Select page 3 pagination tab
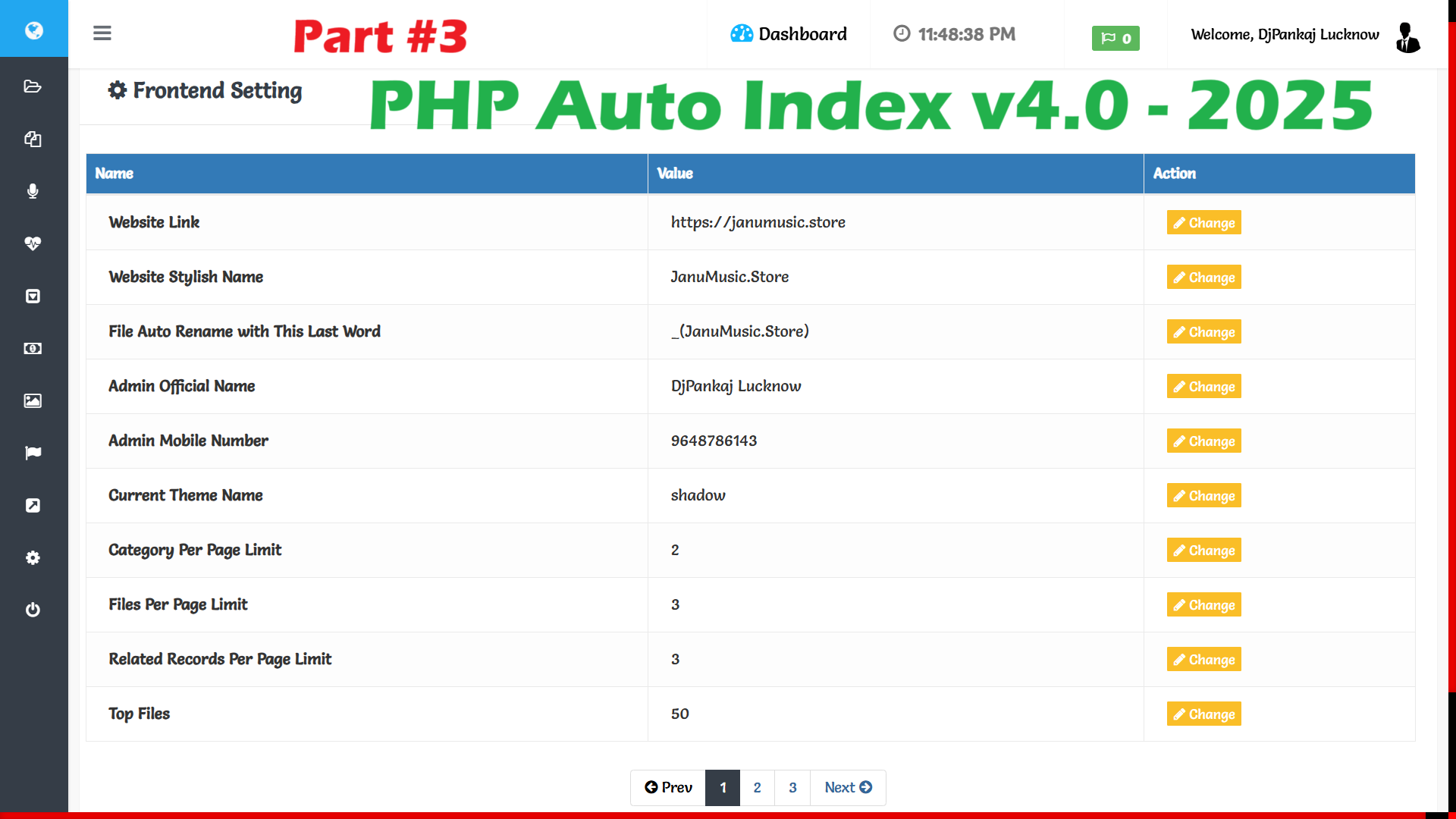 [x=793, y=787]
